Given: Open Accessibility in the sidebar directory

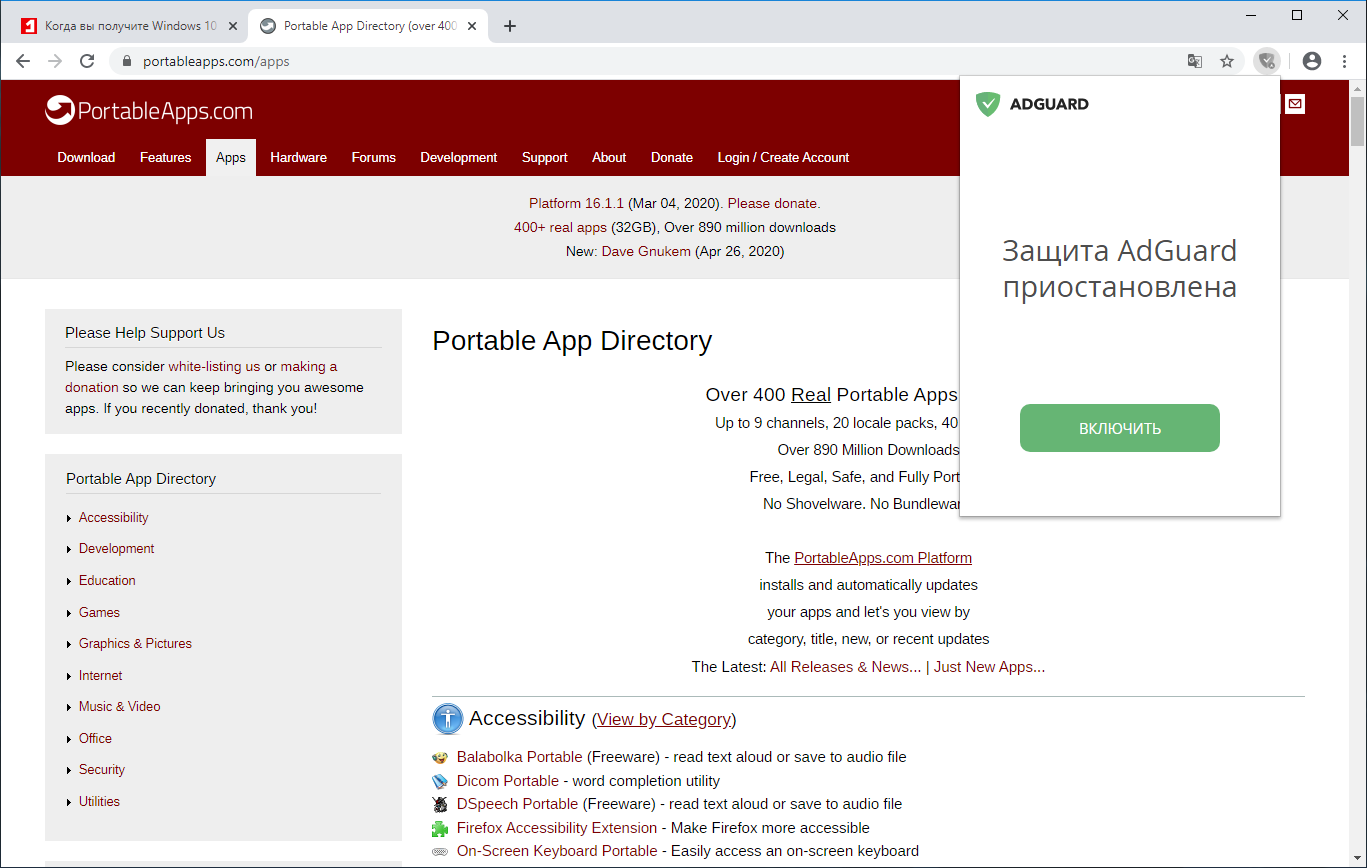Looking at the screenshot, I should tap(113, 517).
